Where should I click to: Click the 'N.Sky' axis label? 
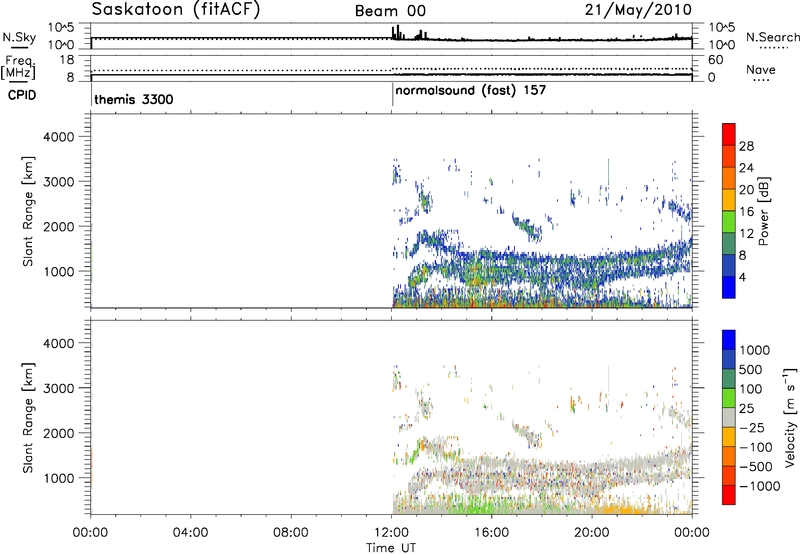point(19,37)
